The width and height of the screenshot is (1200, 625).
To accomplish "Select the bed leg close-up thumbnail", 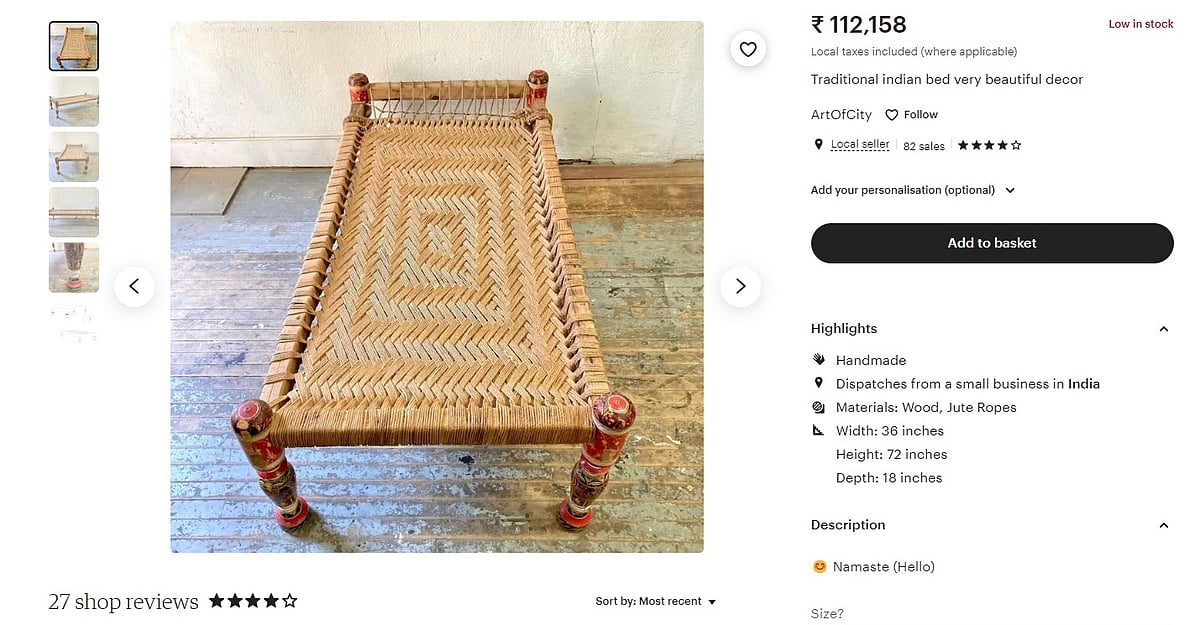I will 74,267.
